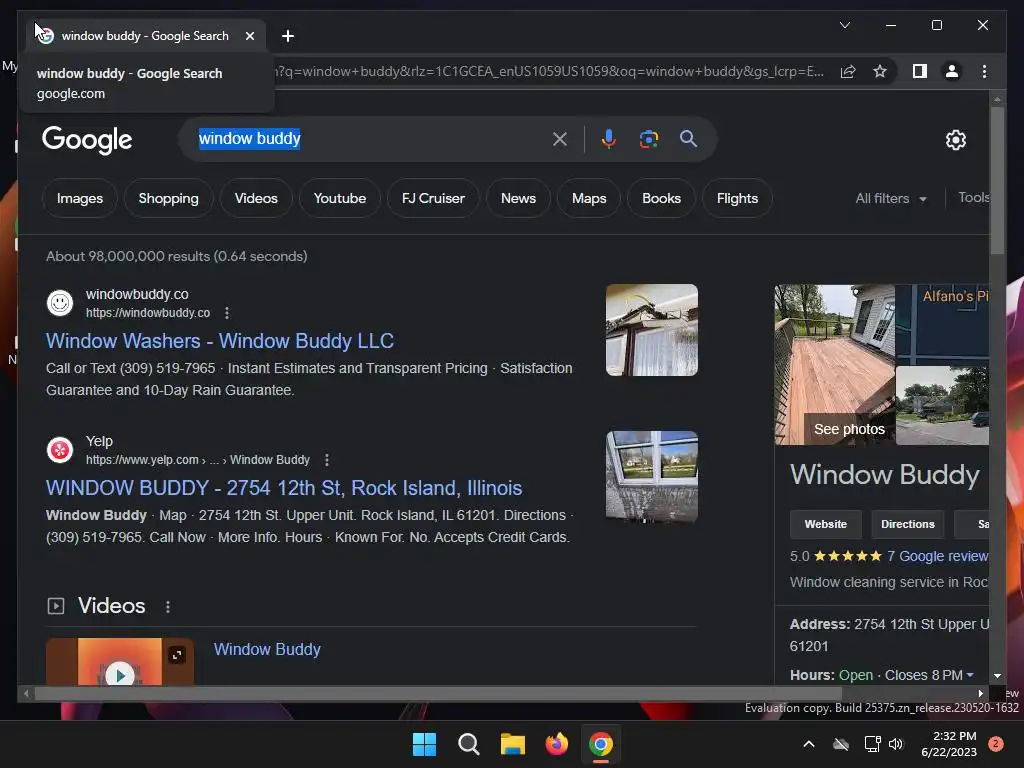Go to Google home via logo
This screenshot has height=768, width=1024.
click(x=87, y=139)
